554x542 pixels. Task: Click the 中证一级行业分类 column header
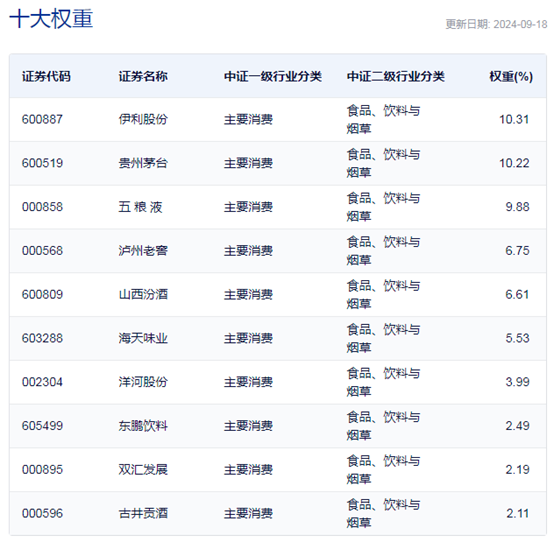click(x=273, y=76)
